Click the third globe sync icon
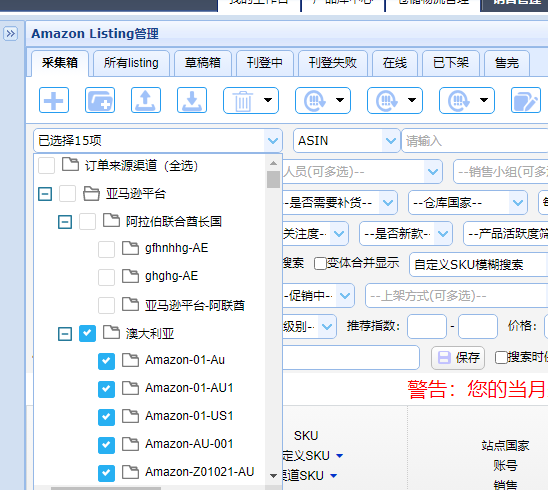Screen dimensions: 548x490 459,101
